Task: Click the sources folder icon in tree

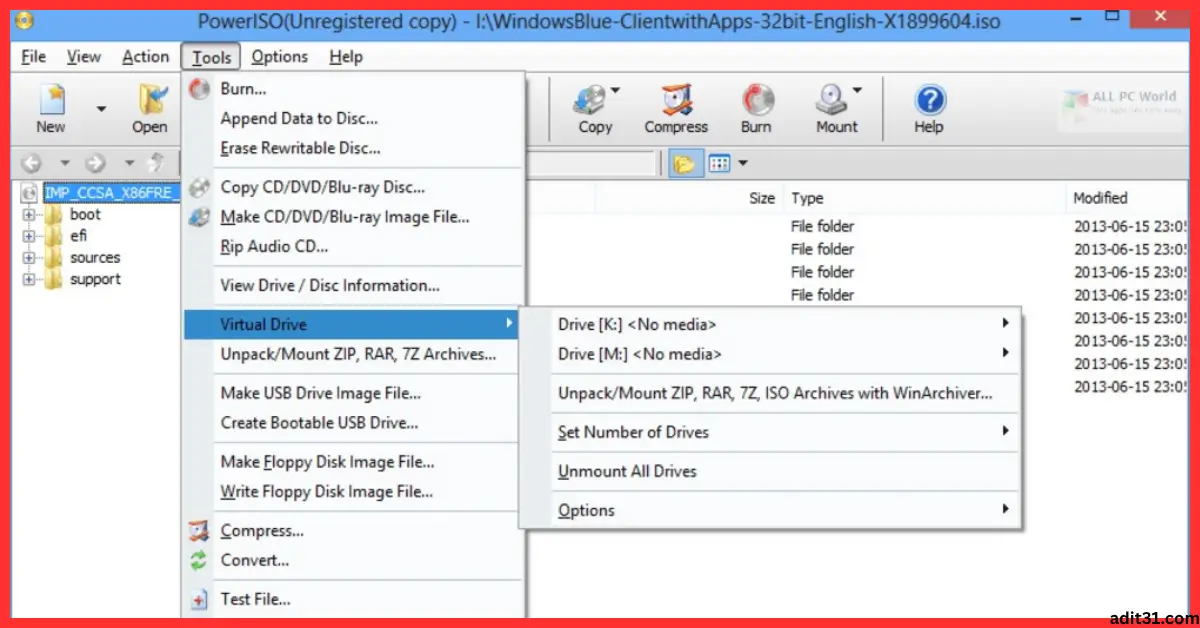Action: [x=53, y=258]
